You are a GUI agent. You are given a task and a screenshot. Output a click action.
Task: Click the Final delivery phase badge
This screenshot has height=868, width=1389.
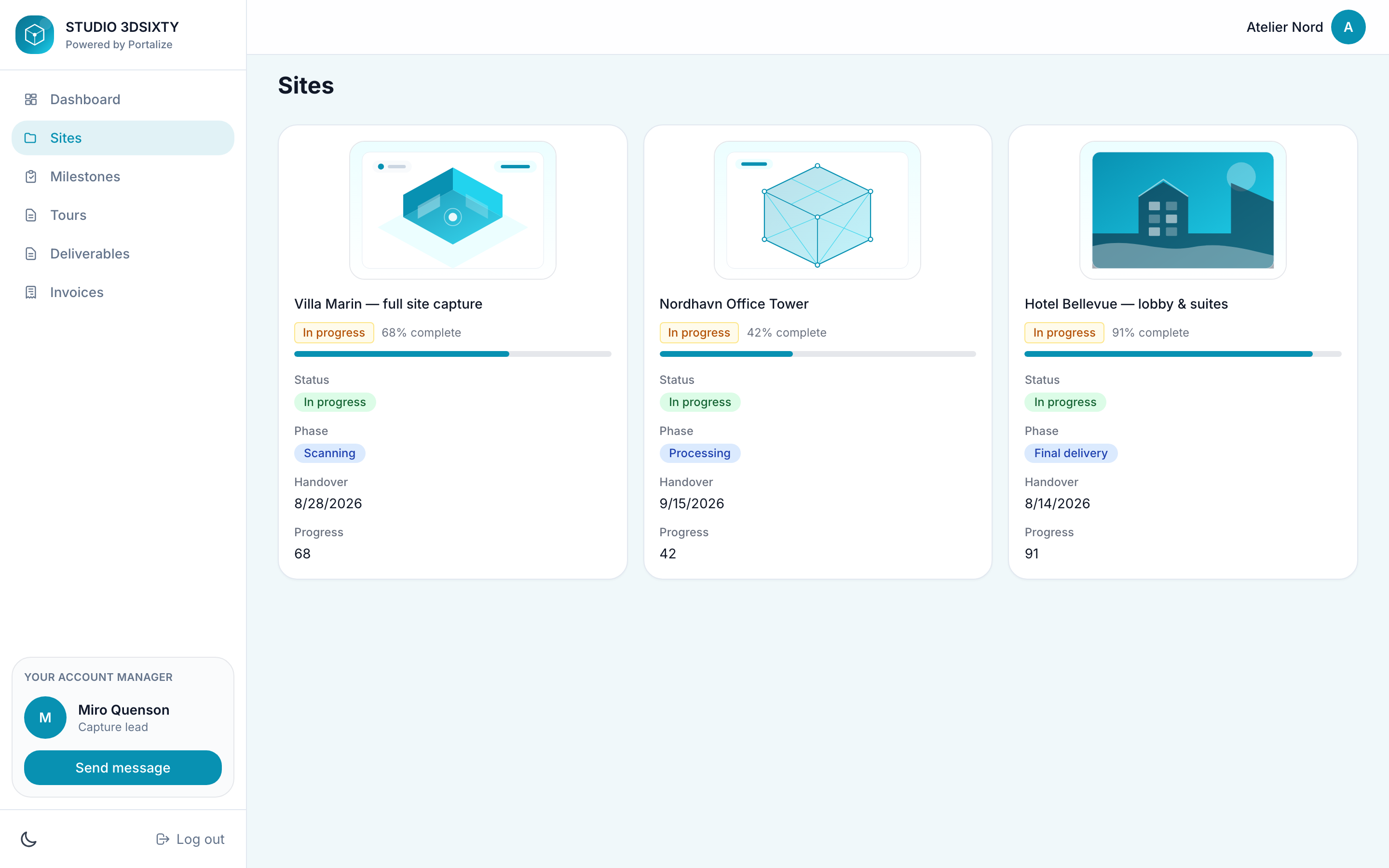point(1071,453)
